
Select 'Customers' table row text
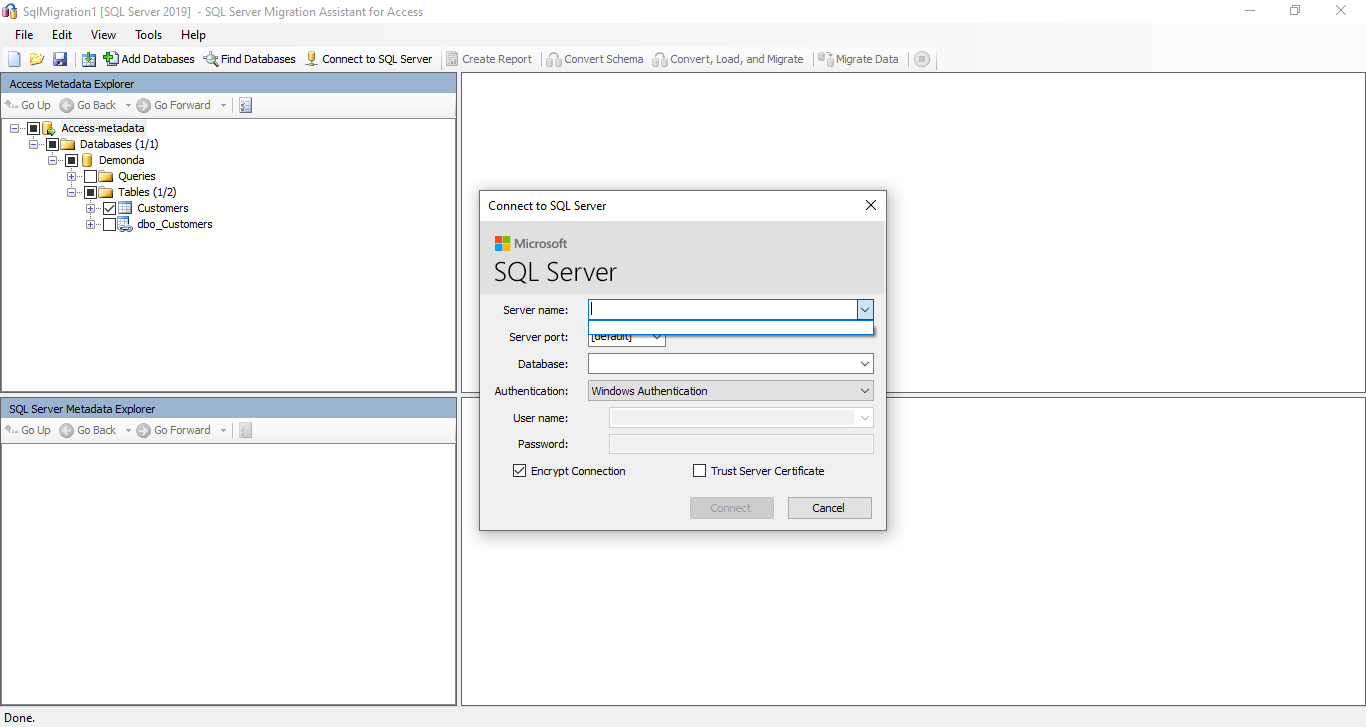pos(163,208)
